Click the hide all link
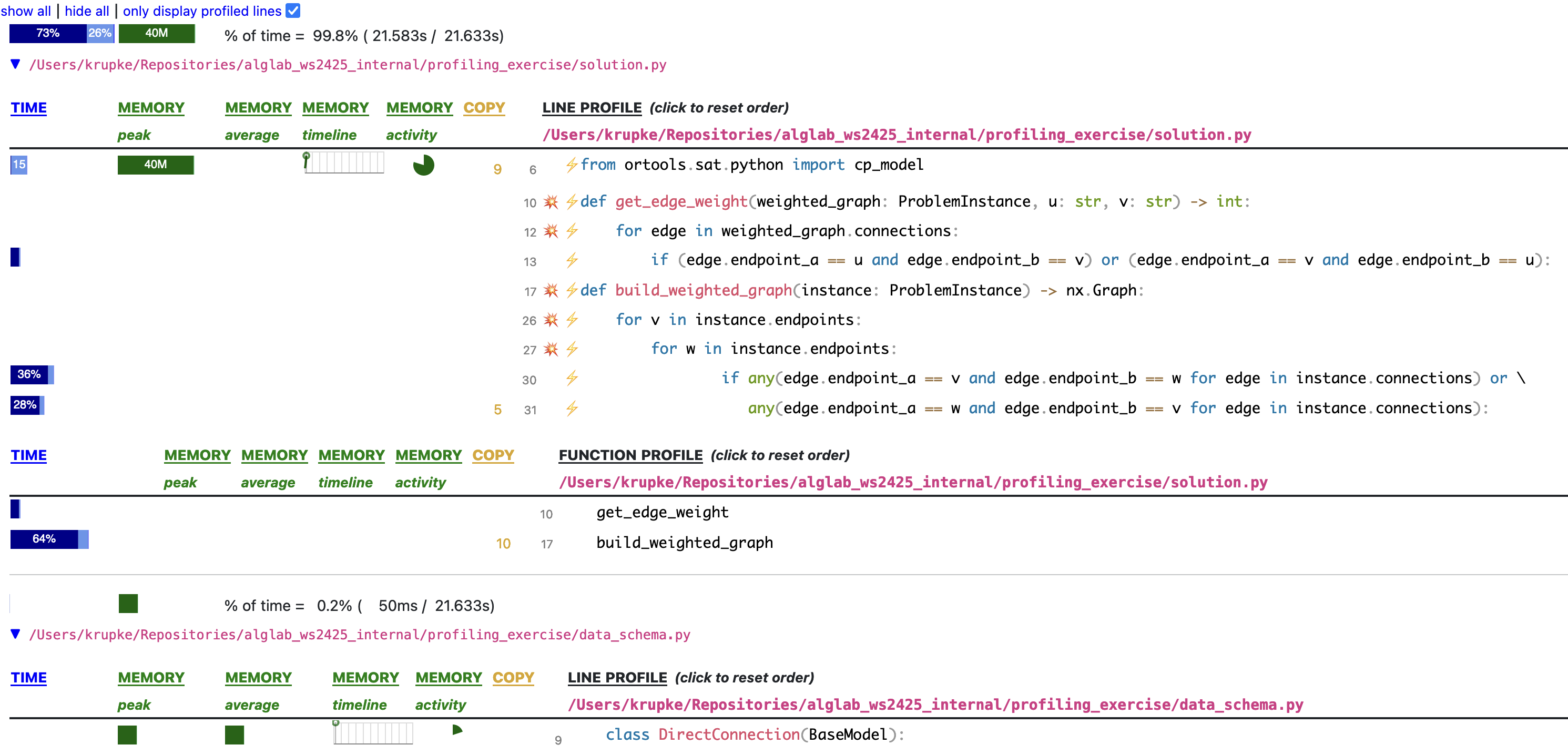1568x755 pixels. click(x=86, y=11)
